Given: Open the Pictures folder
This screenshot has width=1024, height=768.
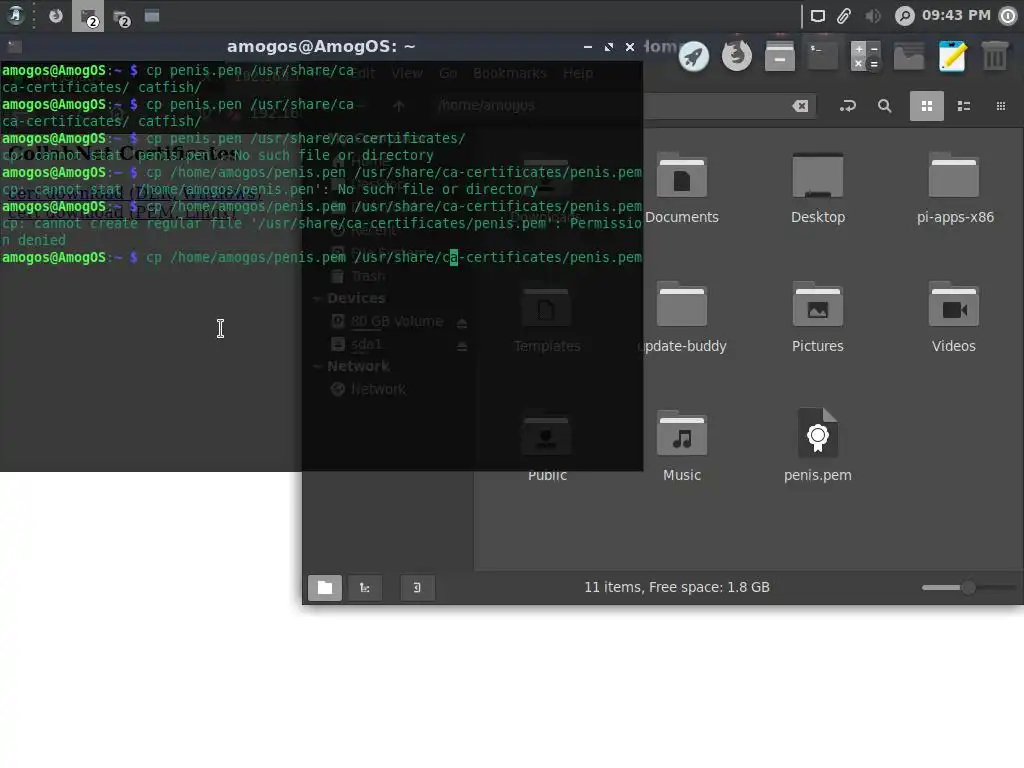Looking at the screenshot, I should pyautogui.click(x=818, y=318).
